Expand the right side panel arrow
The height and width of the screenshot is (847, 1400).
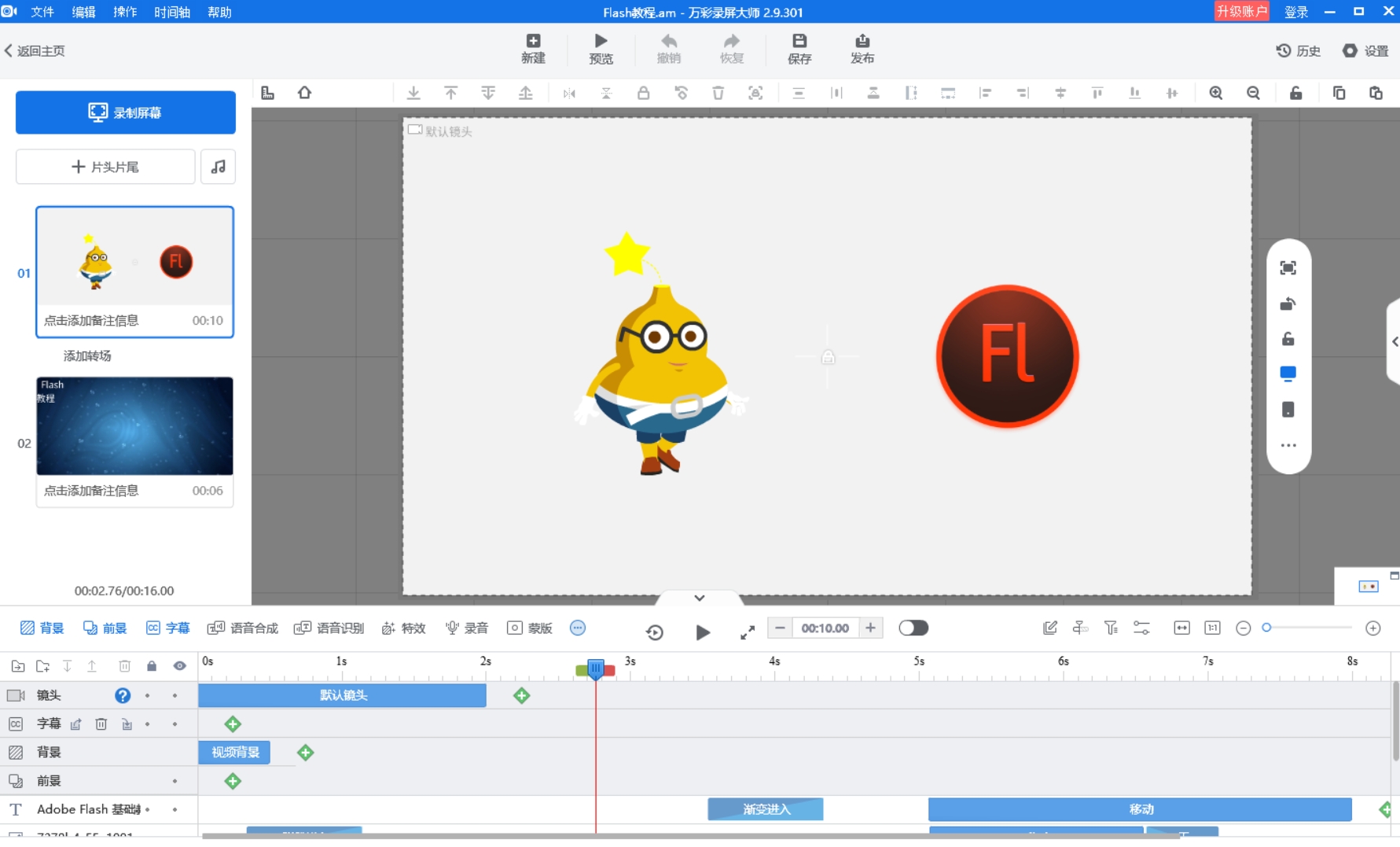pyautogui.click(x=1394, y=341)
